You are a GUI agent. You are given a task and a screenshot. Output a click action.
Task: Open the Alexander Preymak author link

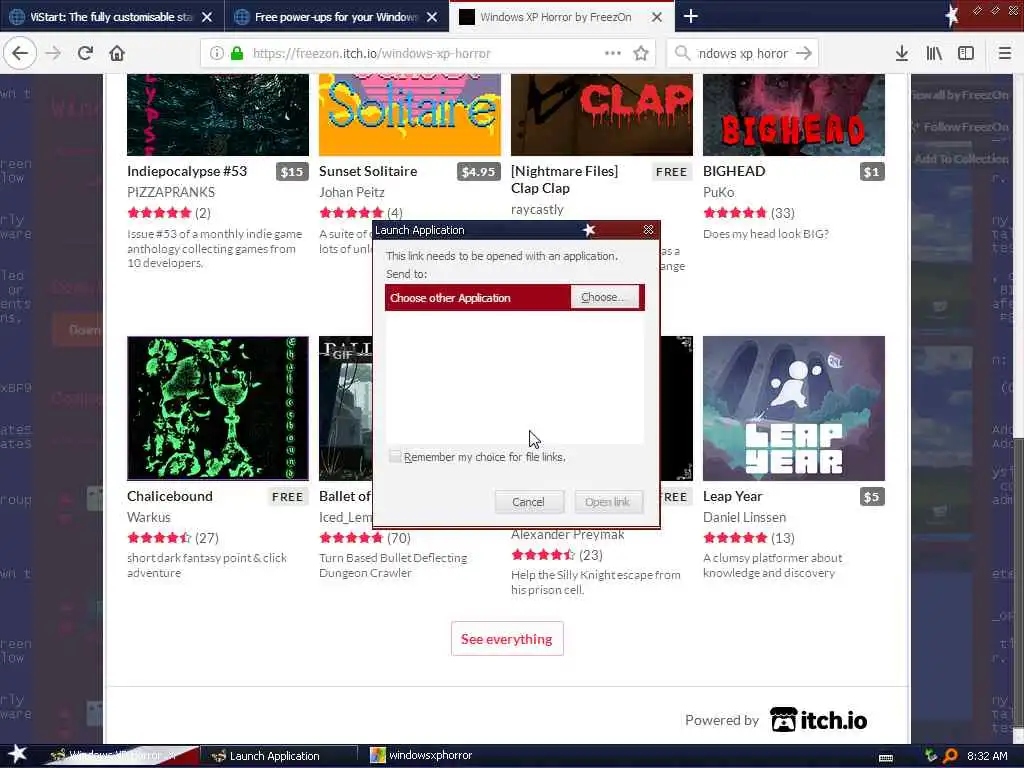tap(568, 535)
